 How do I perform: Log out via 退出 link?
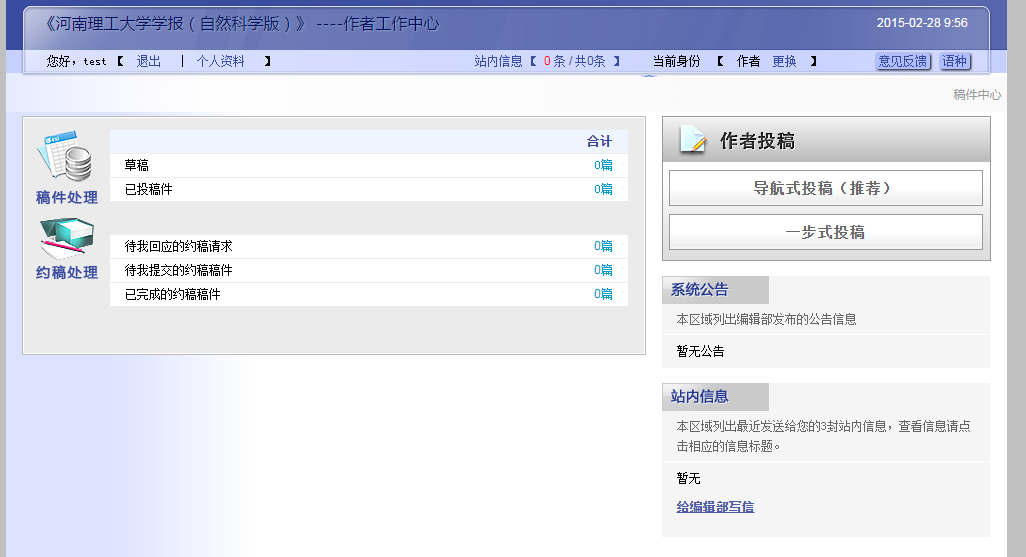[x=149, y=62]
